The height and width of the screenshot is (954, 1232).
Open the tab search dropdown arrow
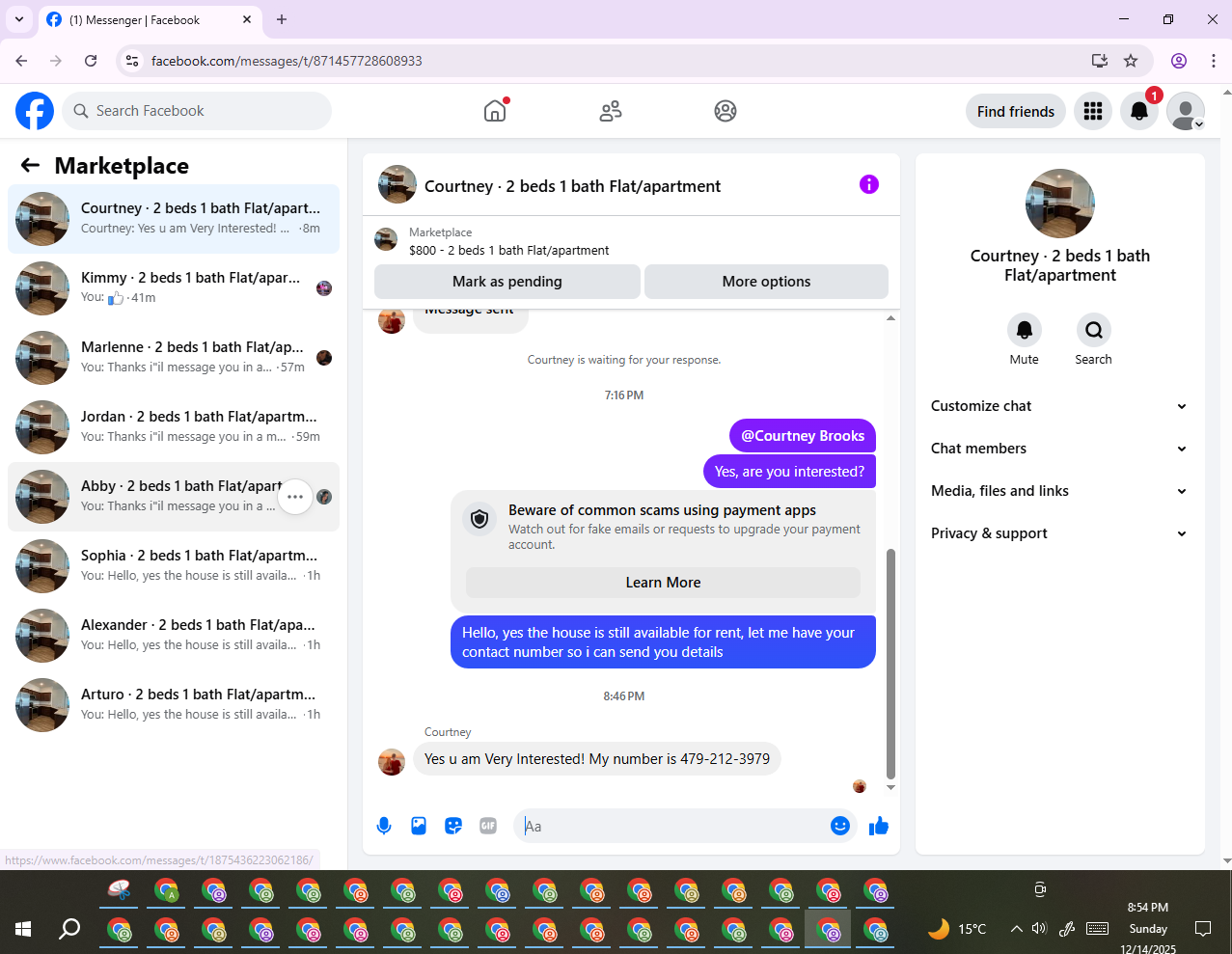(x=19, y=19)
